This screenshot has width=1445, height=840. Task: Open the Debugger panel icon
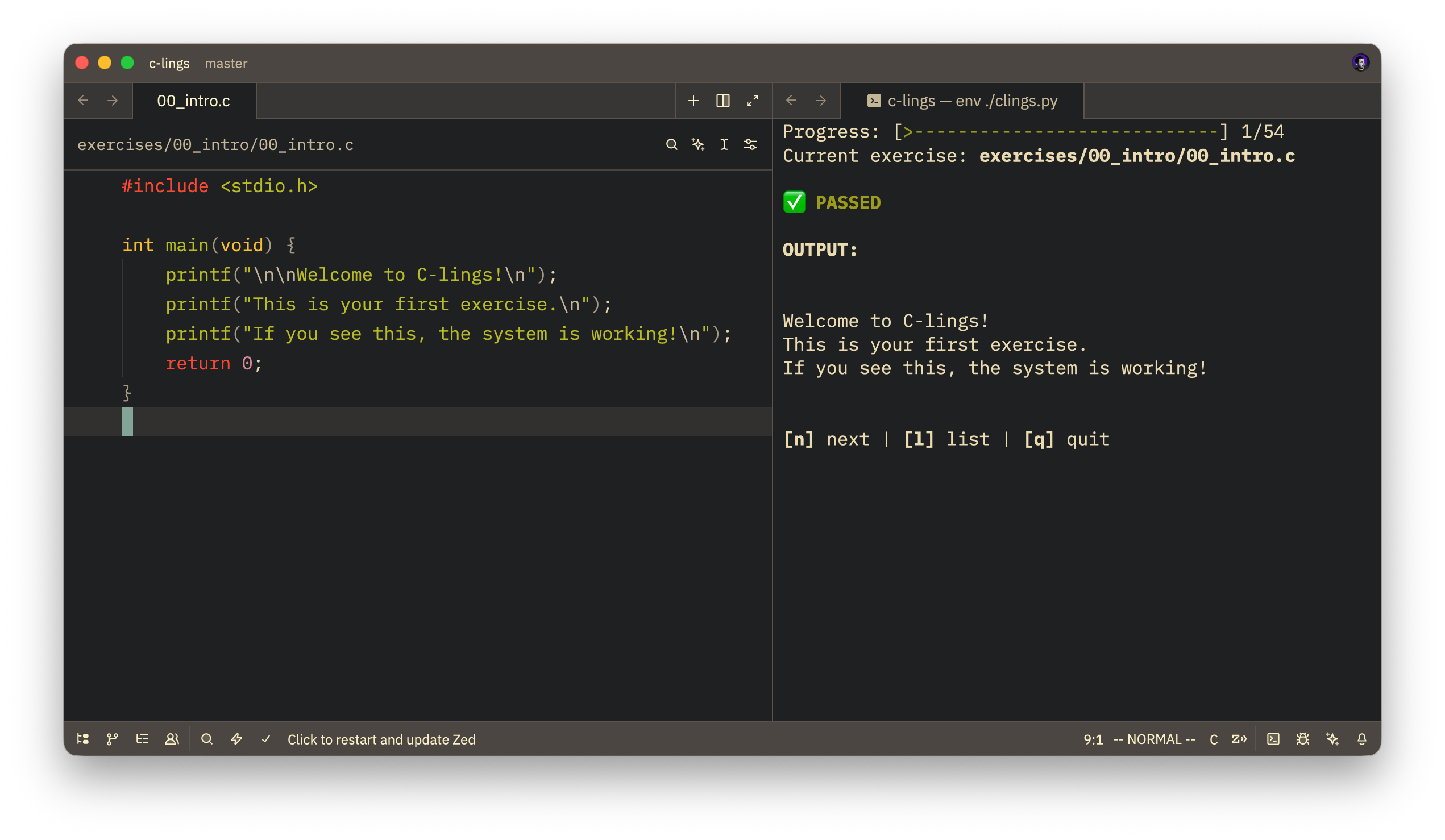point(1302,739)
